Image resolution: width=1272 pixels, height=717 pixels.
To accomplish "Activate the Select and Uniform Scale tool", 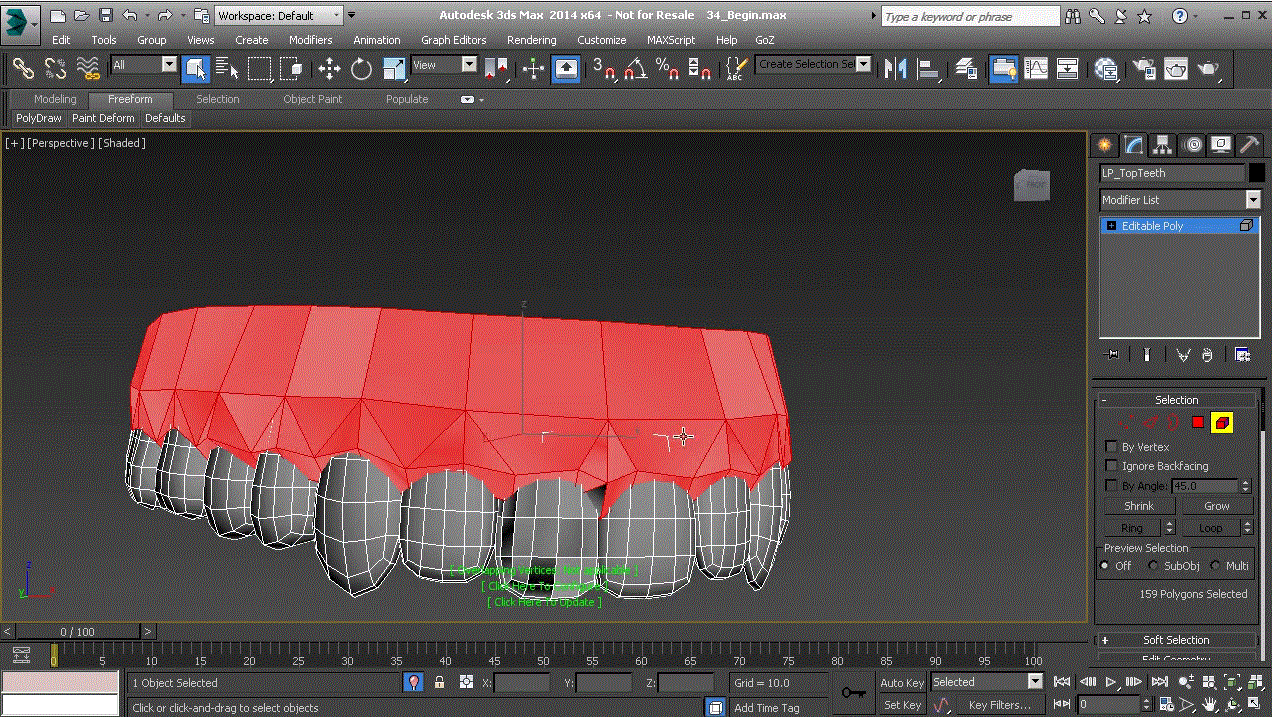I will (x=394, y=69).
